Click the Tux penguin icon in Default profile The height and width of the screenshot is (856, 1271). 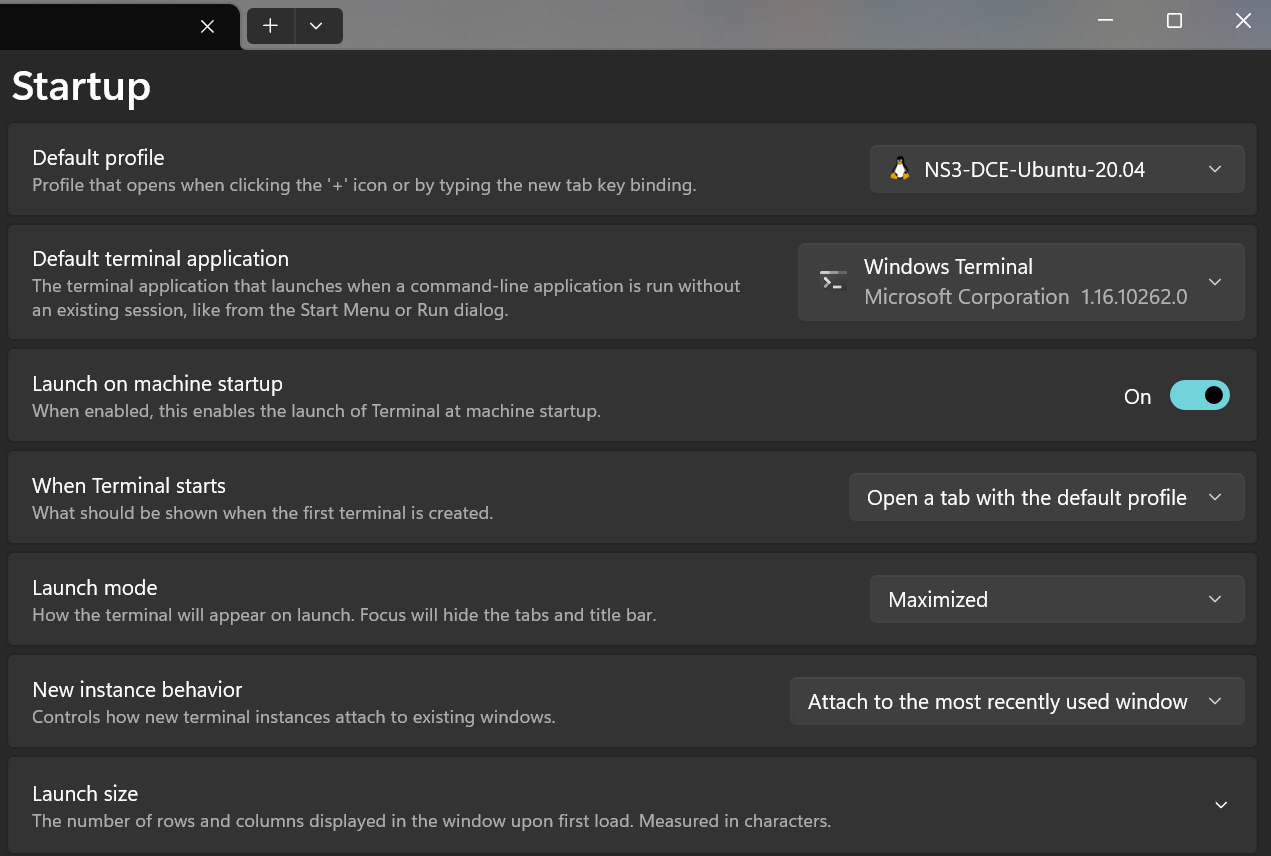tap(900, 169)
